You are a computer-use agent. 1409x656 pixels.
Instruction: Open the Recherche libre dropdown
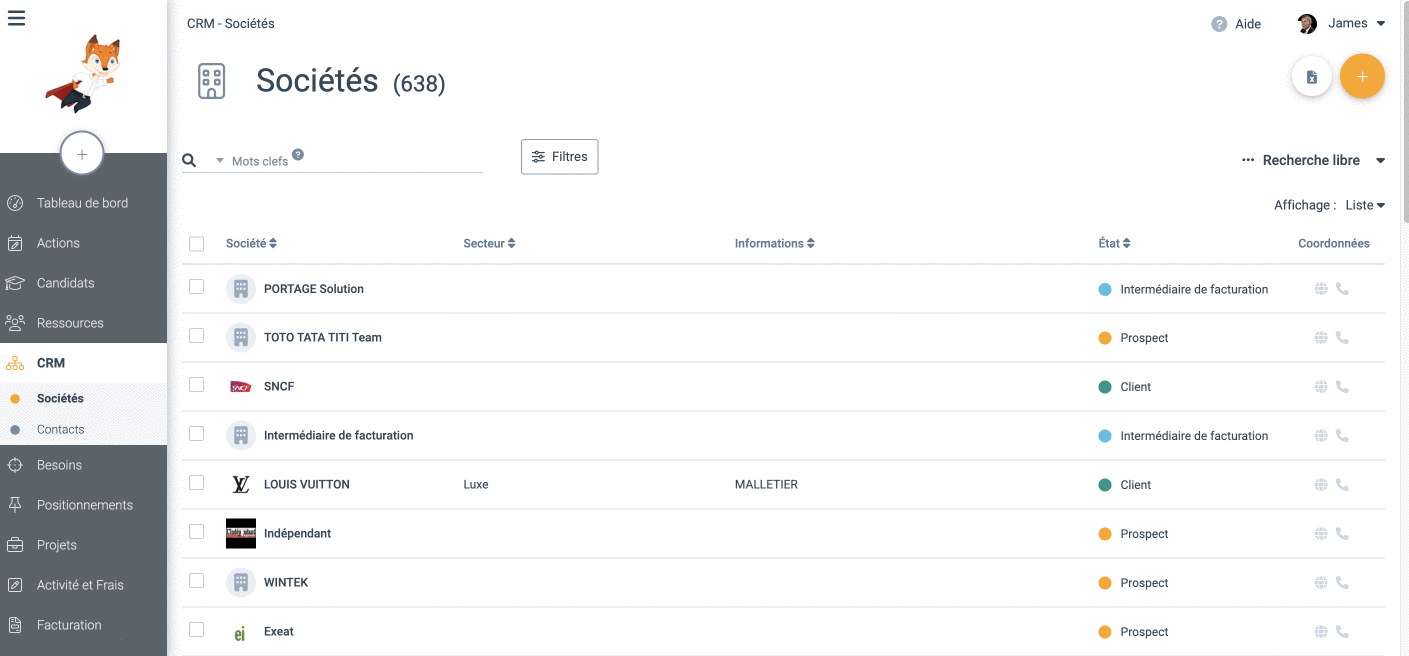[1313, 160]
